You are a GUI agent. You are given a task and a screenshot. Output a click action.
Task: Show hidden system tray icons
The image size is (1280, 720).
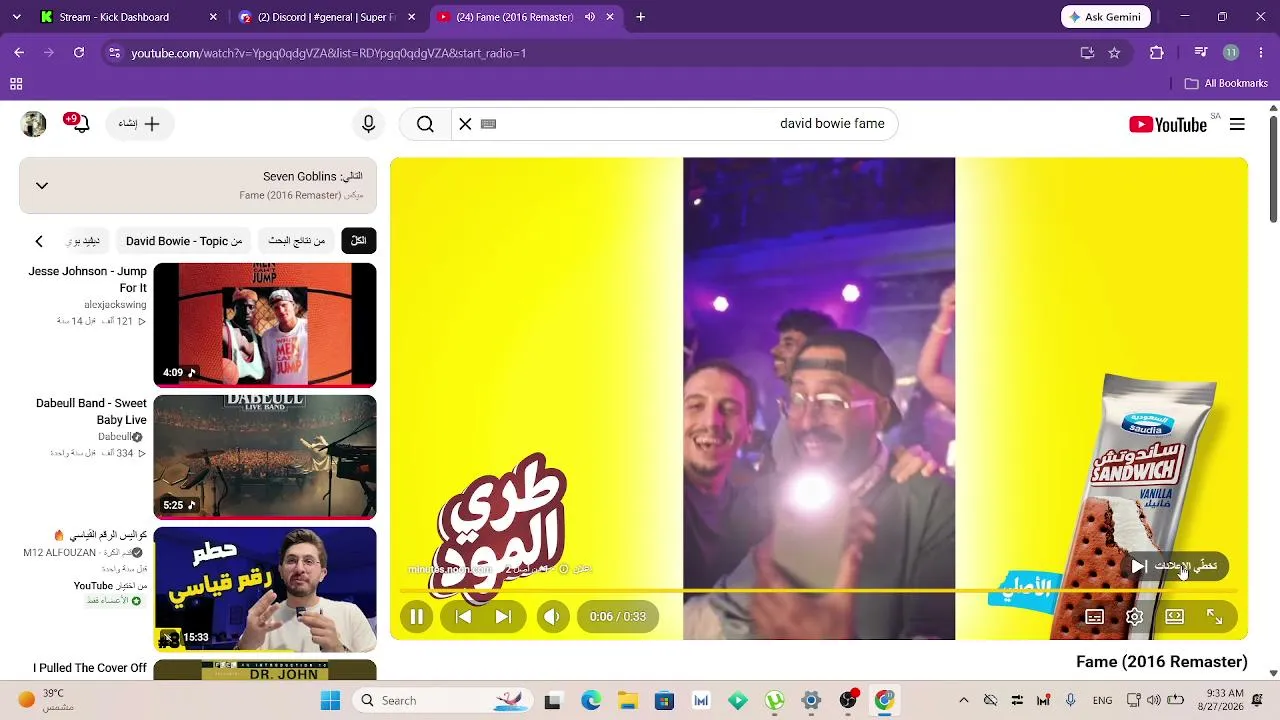[x=963, y=700]
